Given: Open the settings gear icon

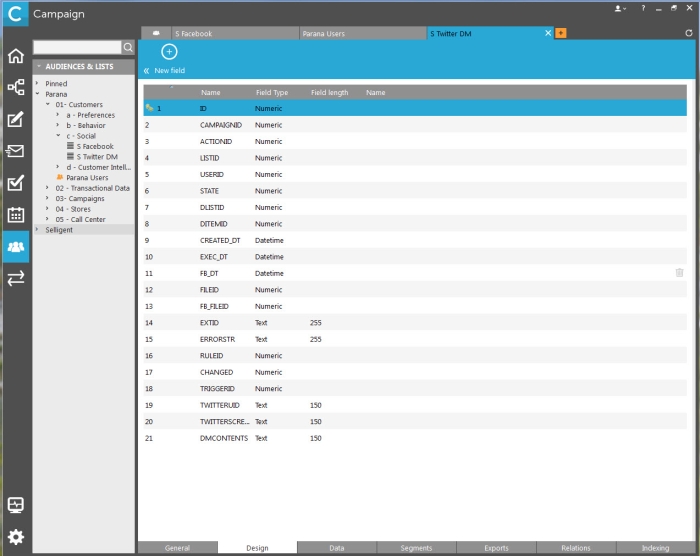Looking at the screenshot, I should tap(16, 537).
